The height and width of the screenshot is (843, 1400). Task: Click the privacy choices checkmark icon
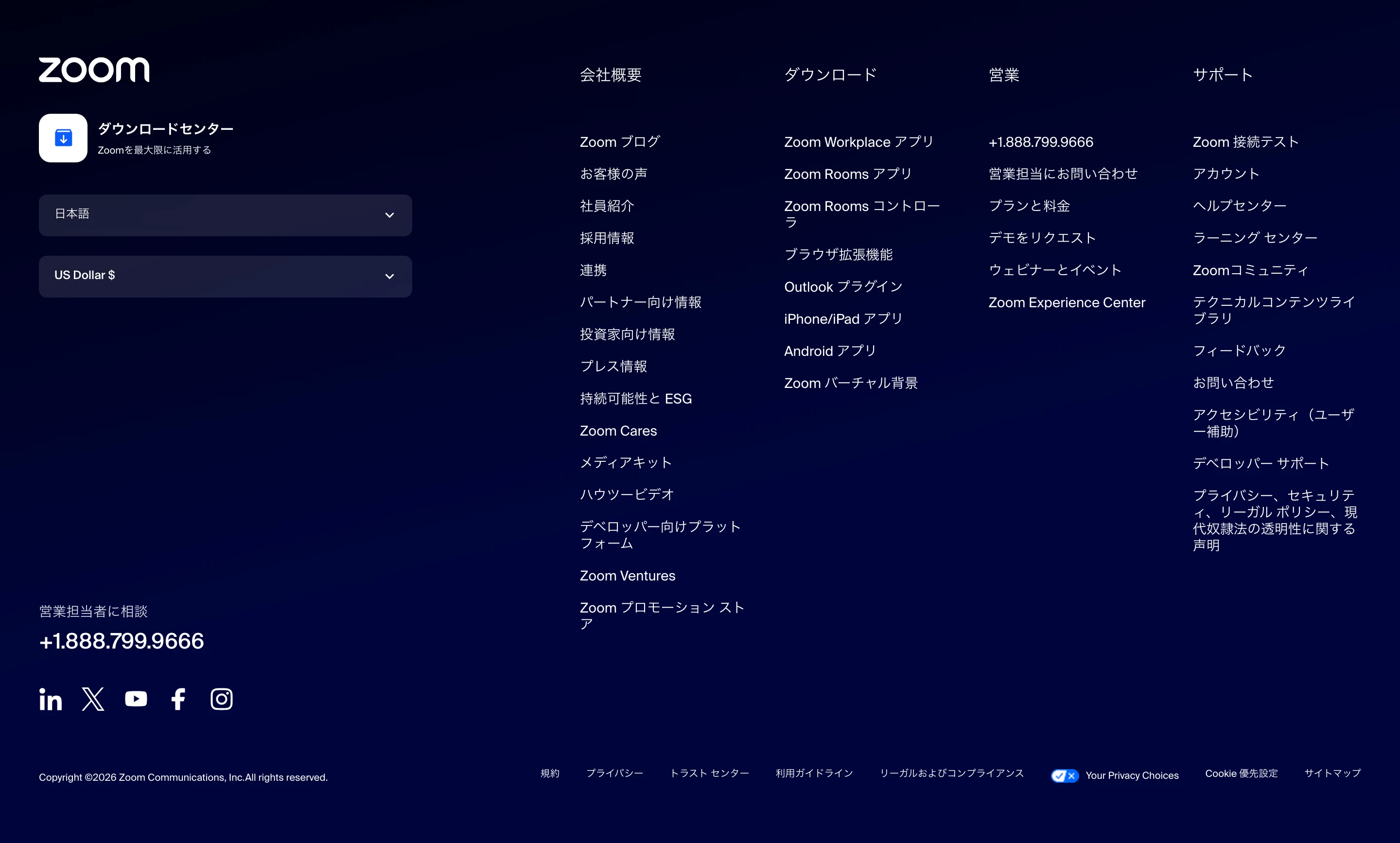(1065, 776)
